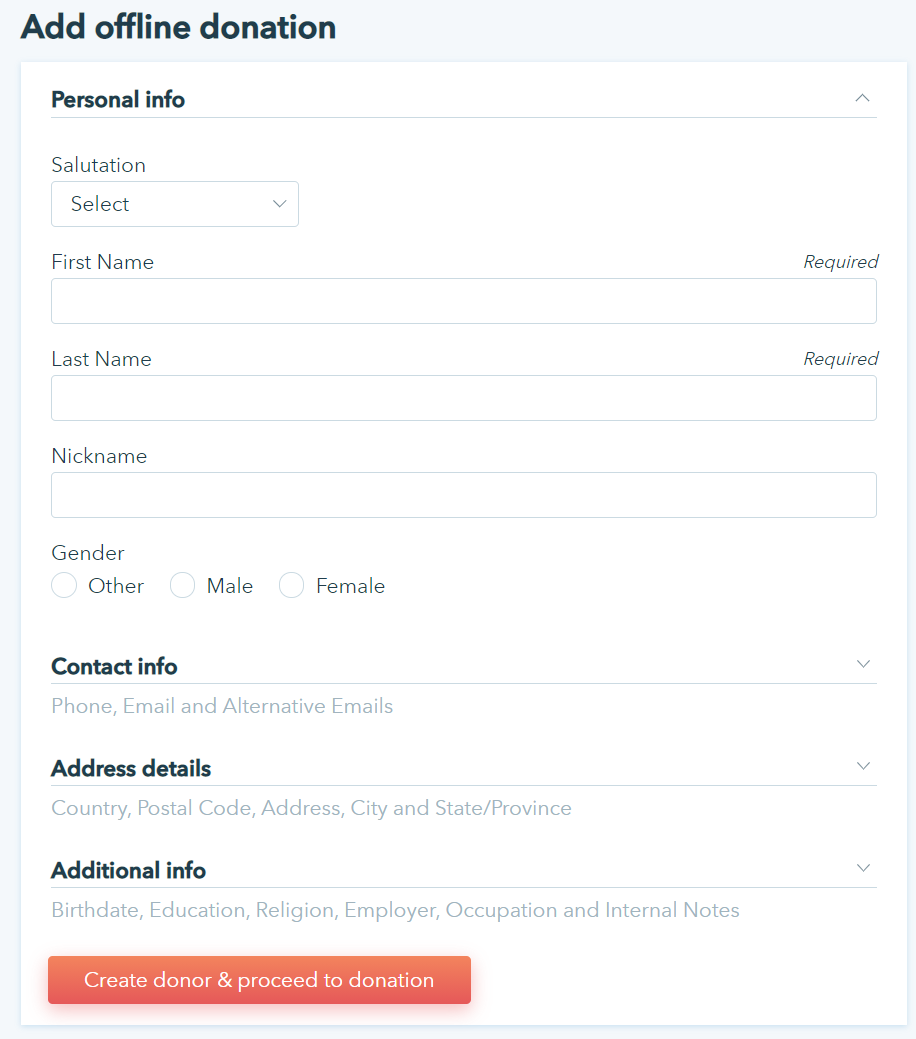Click the Contact info section title

click(x=114, y=667)
